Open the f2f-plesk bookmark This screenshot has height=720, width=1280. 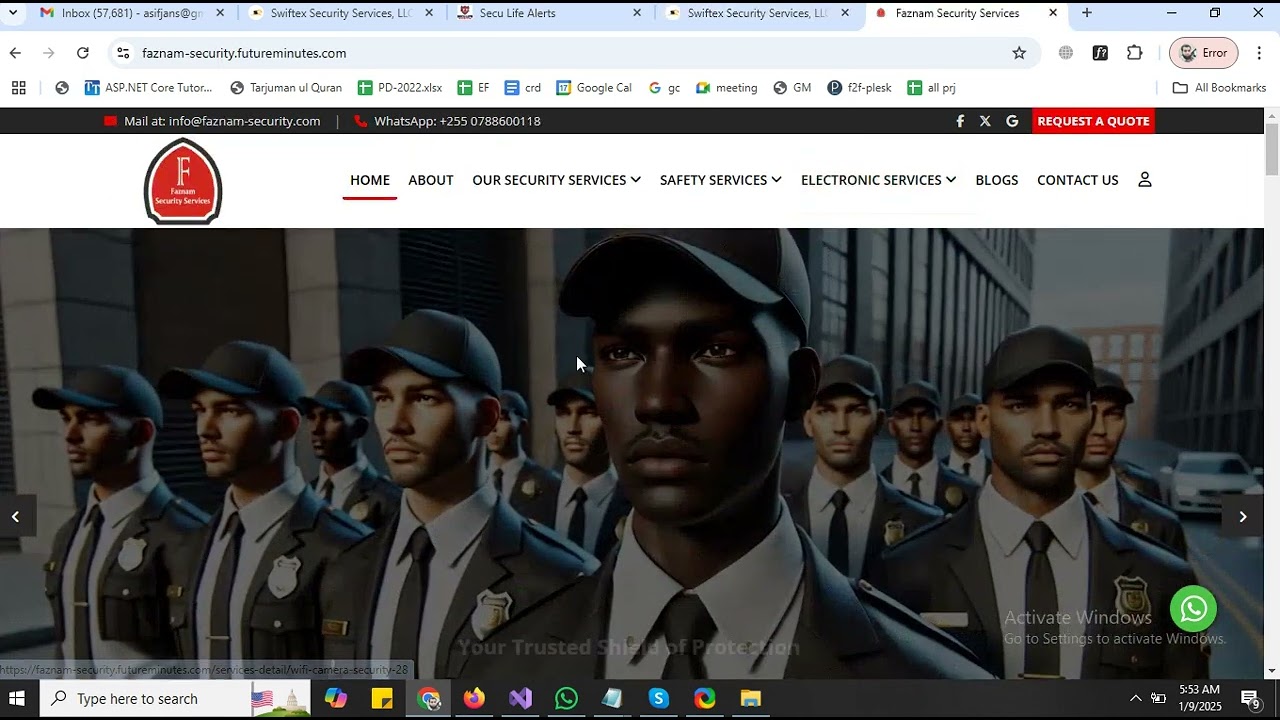pyautogui.click(x=860, y=88)
